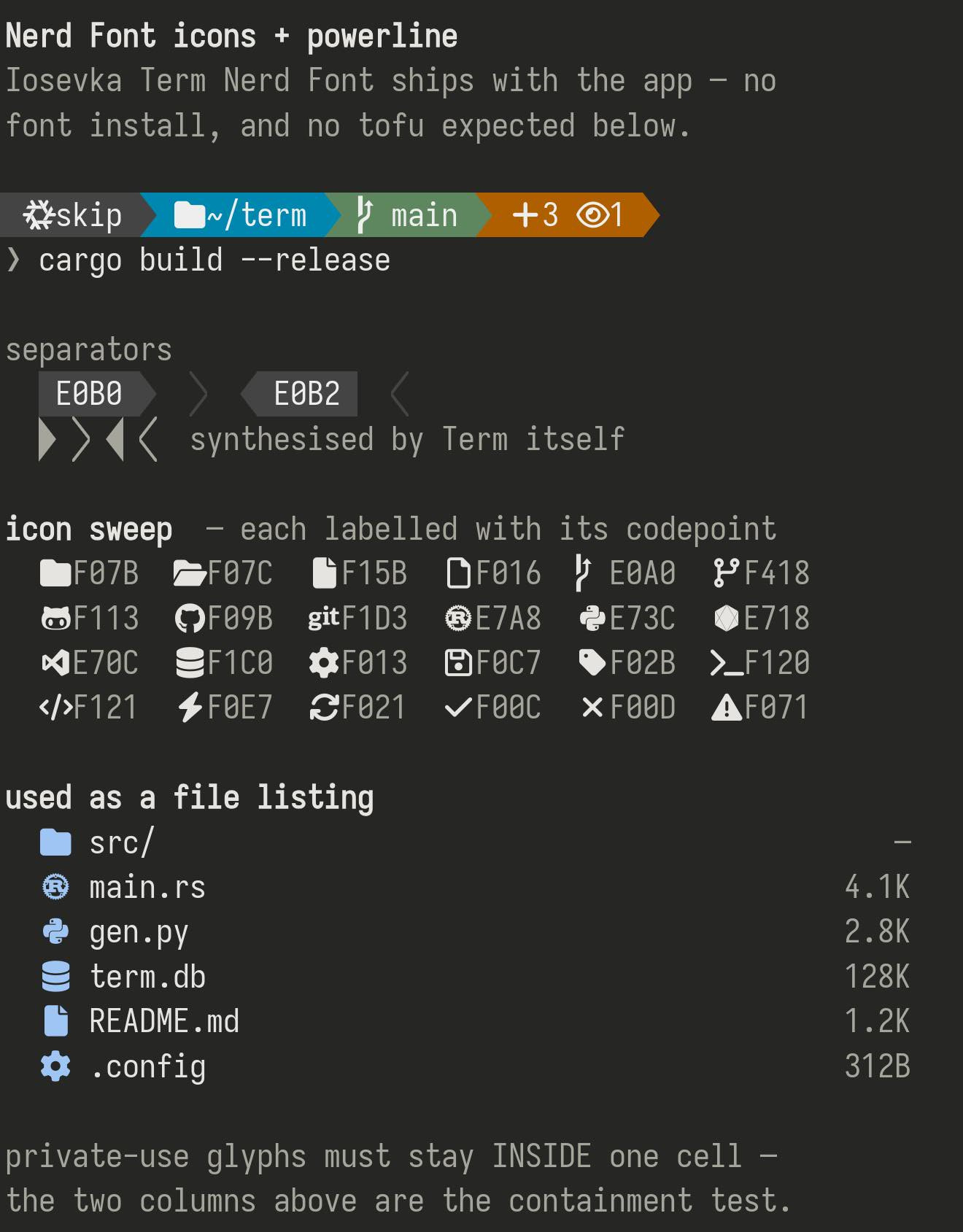Screen dimensions: 963x1232
Task: Click the E0B0 right-pointing separator chip
Action: point(97,394)
